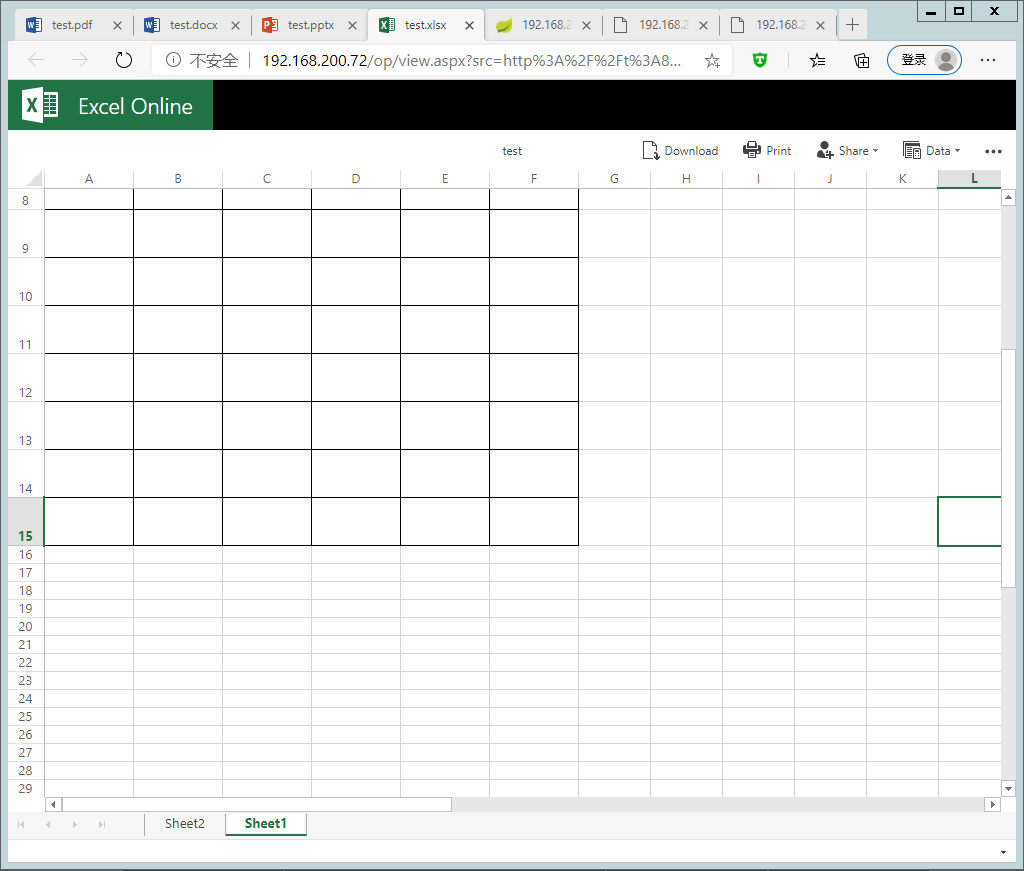Select column G header
Image resolution: width=1024 pixels, height=871 pixels.
pos(615,178)
